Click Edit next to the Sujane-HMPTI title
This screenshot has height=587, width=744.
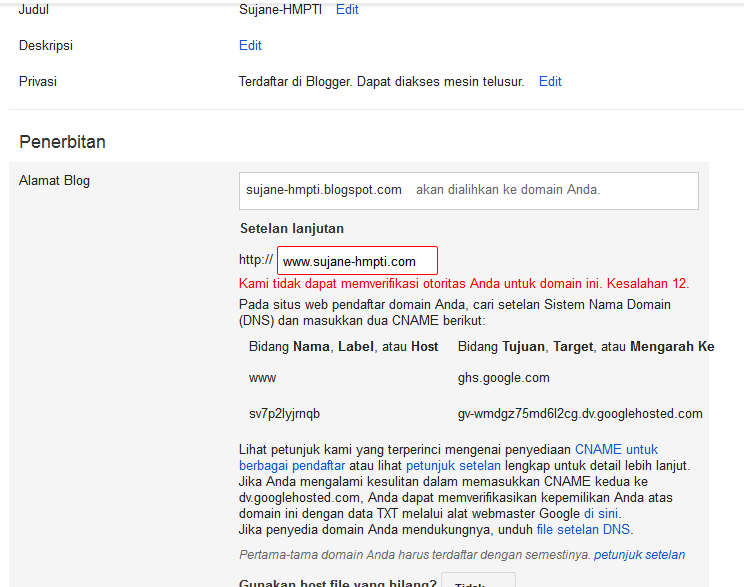click(x=347, y=10)
